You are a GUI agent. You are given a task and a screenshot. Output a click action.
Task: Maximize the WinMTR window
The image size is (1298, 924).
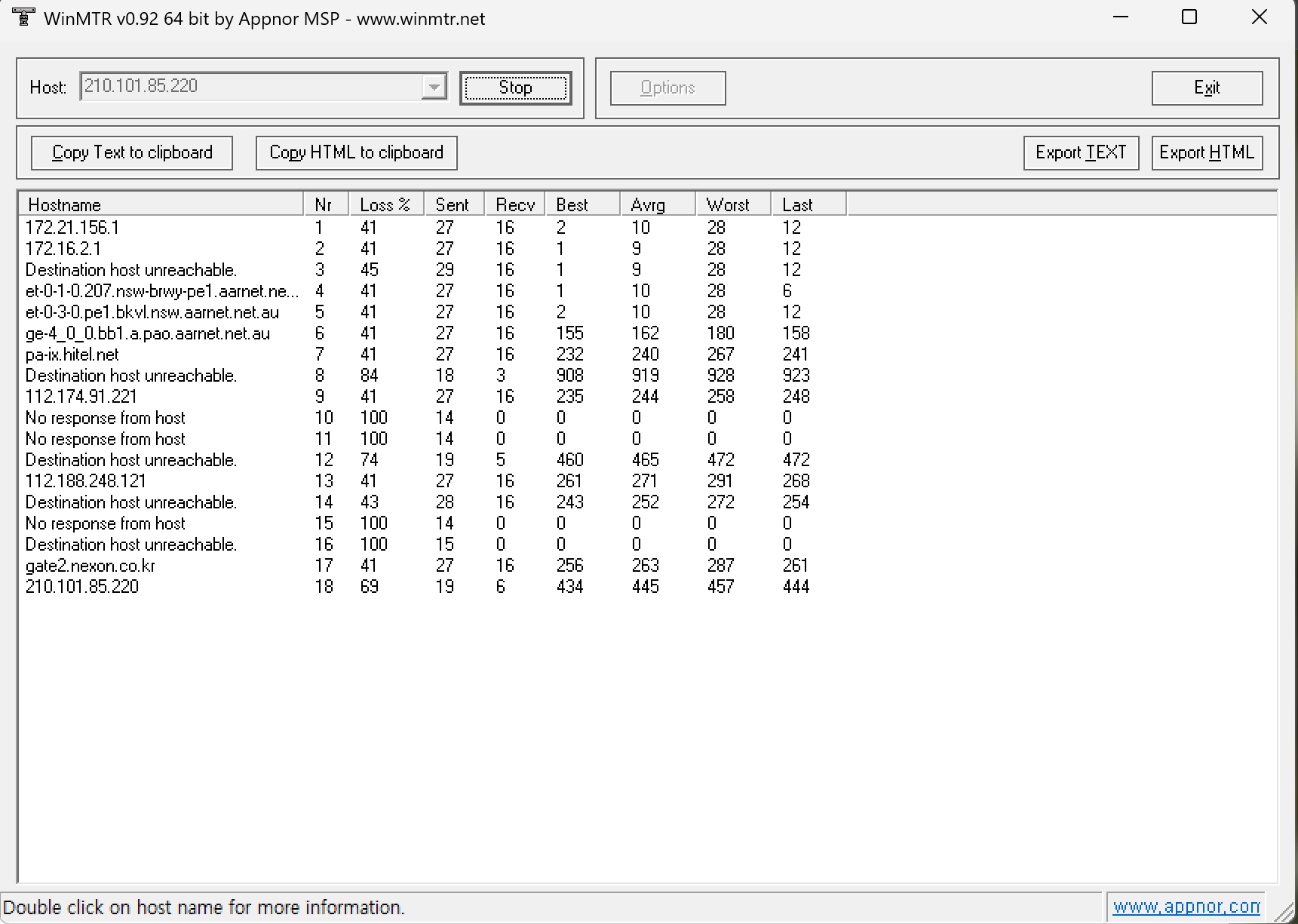[x=1189, y=17]
